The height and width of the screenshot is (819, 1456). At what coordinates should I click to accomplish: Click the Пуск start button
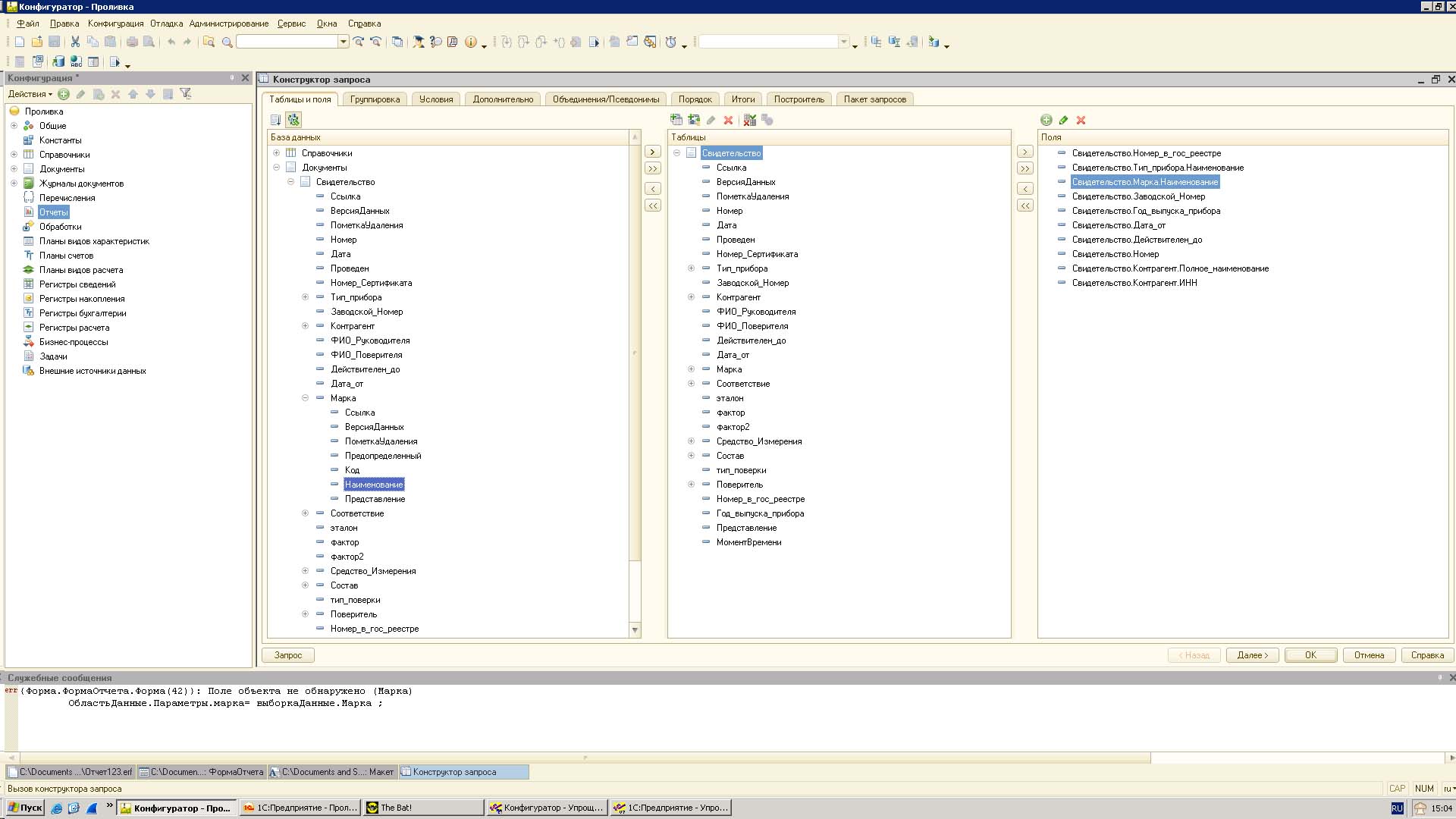click(24, 808)
